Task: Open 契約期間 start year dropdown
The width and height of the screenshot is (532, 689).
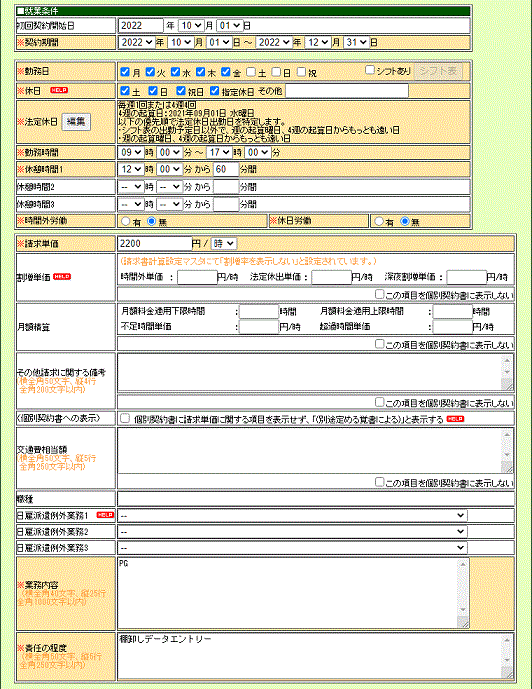Action: pos(137,42)
